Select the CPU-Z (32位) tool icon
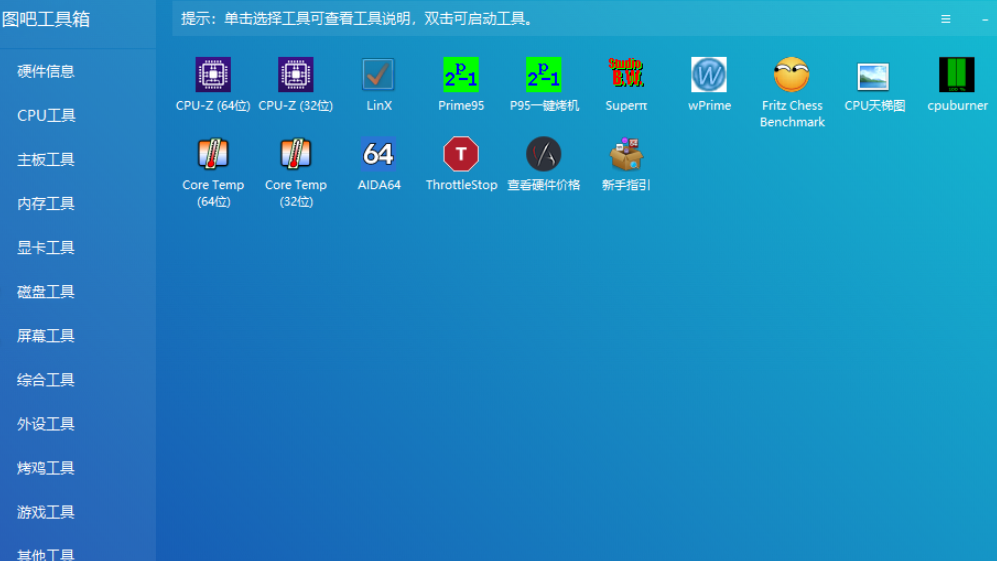Screen dimensions: 997x561 point(296,74)
